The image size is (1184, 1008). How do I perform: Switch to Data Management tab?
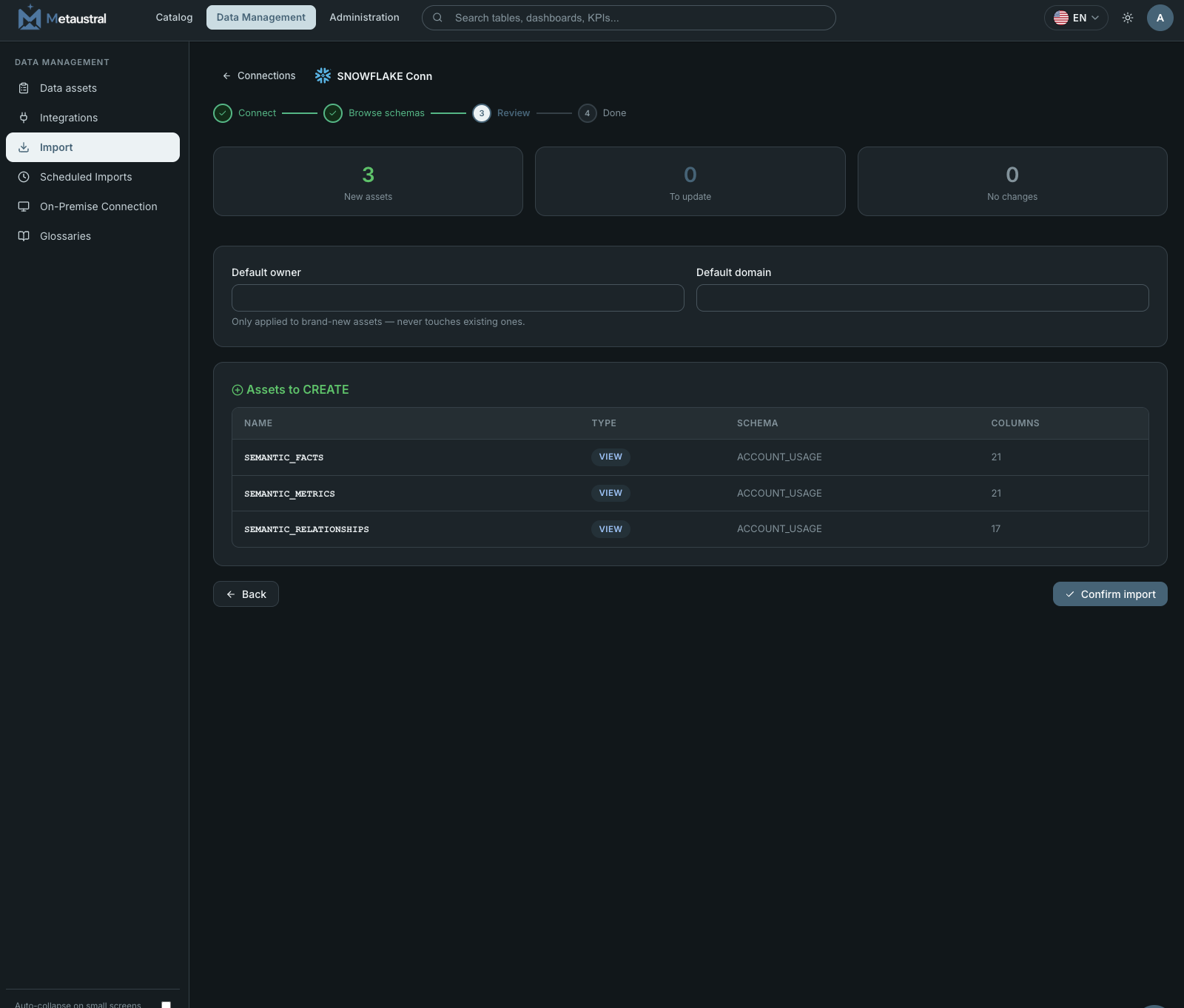point(260,17)
